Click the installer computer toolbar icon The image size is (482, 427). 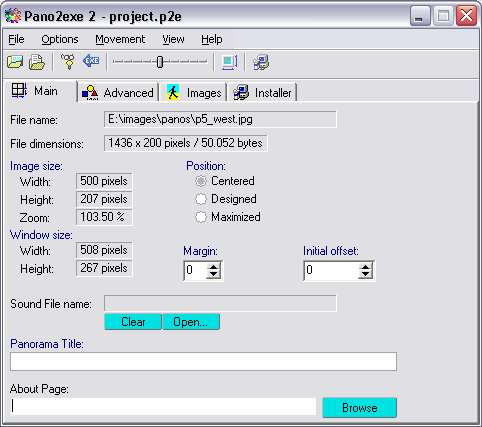pos(261,62)
